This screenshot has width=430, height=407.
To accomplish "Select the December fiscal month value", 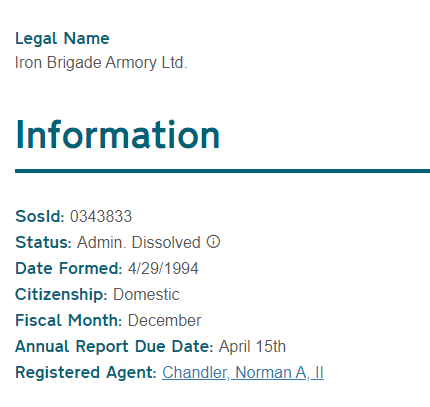I will 165,320.
